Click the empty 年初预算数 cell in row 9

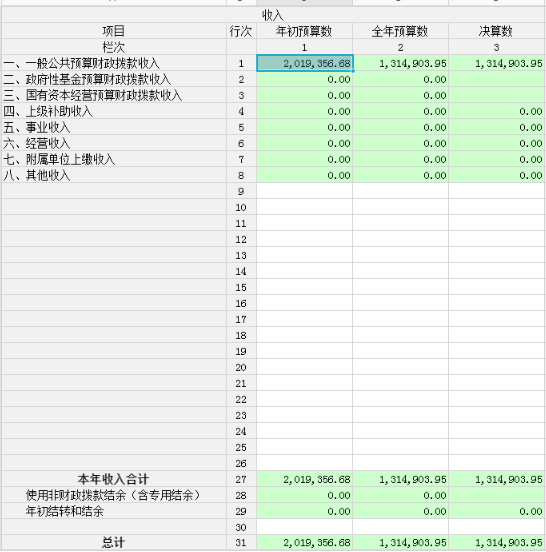pos(305,192)
